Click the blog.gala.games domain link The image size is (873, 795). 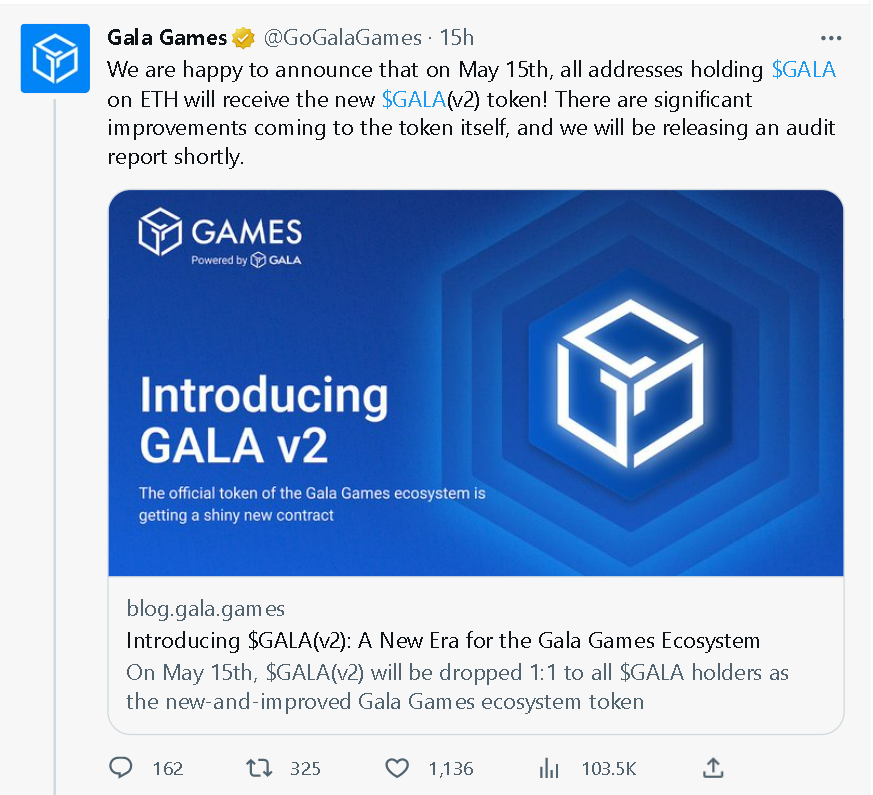click(x=205, y=608)
